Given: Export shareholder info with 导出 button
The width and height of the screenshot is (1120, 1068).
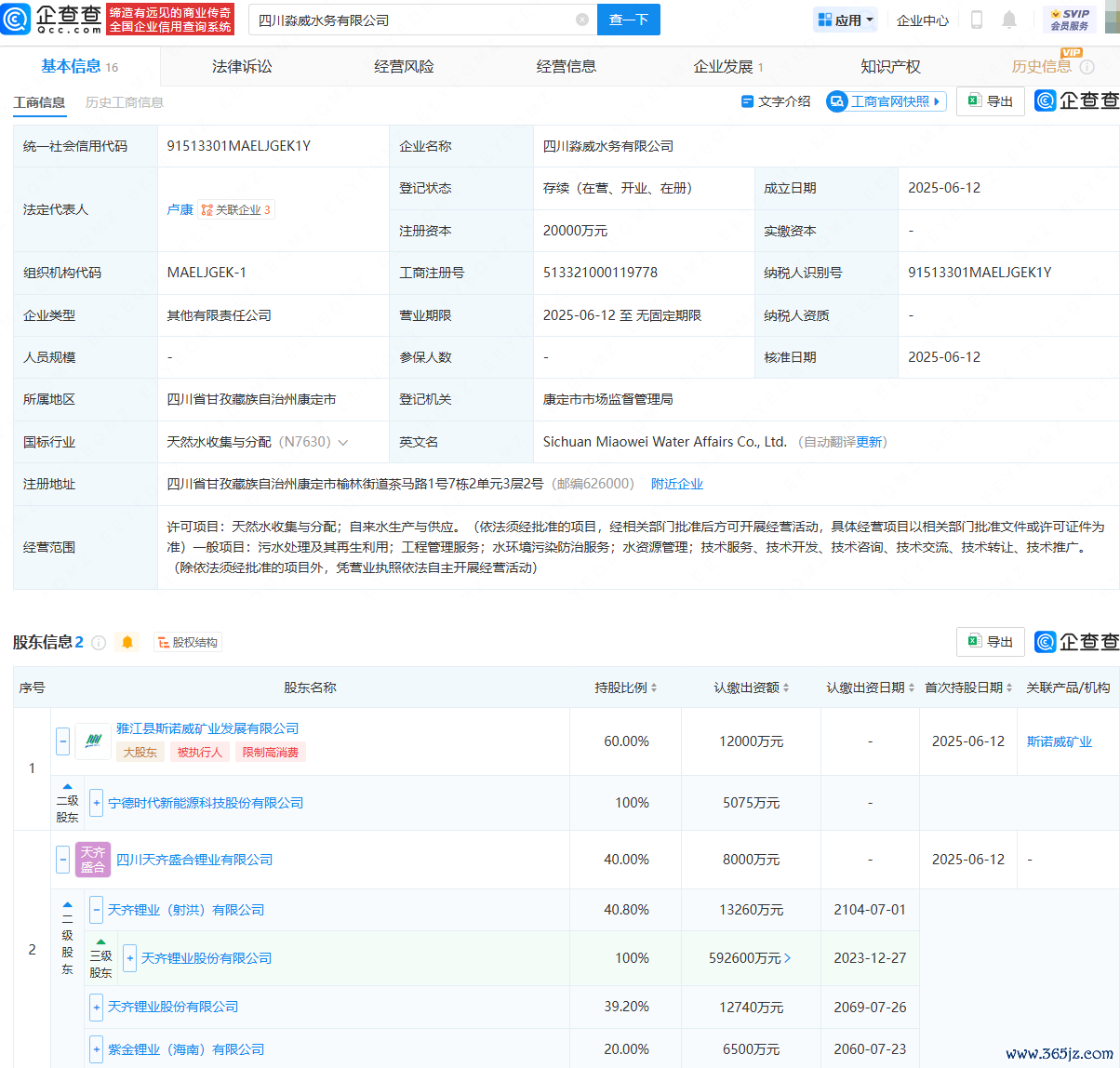Looking at the screenshot, I should (x=991, y=642).
